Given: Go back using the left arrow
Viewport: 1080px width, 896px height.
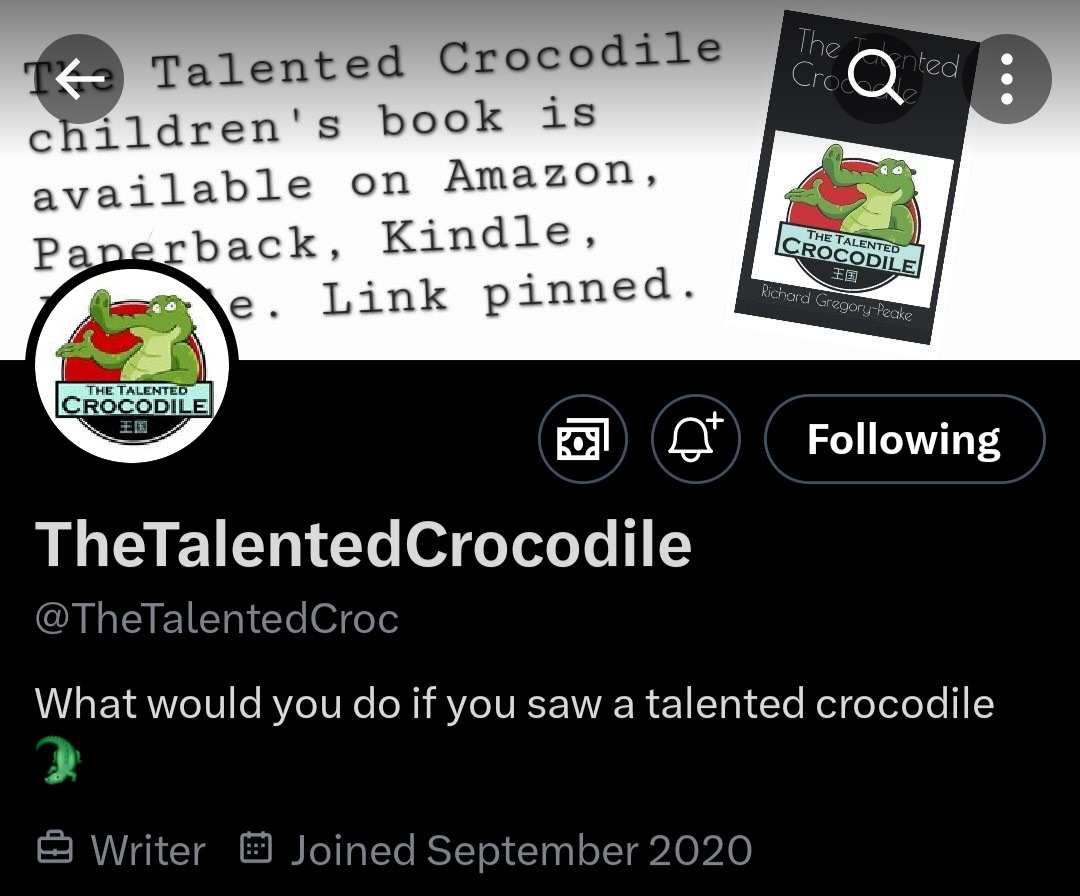Looking at the screenshot, I should tap(80, 80).
